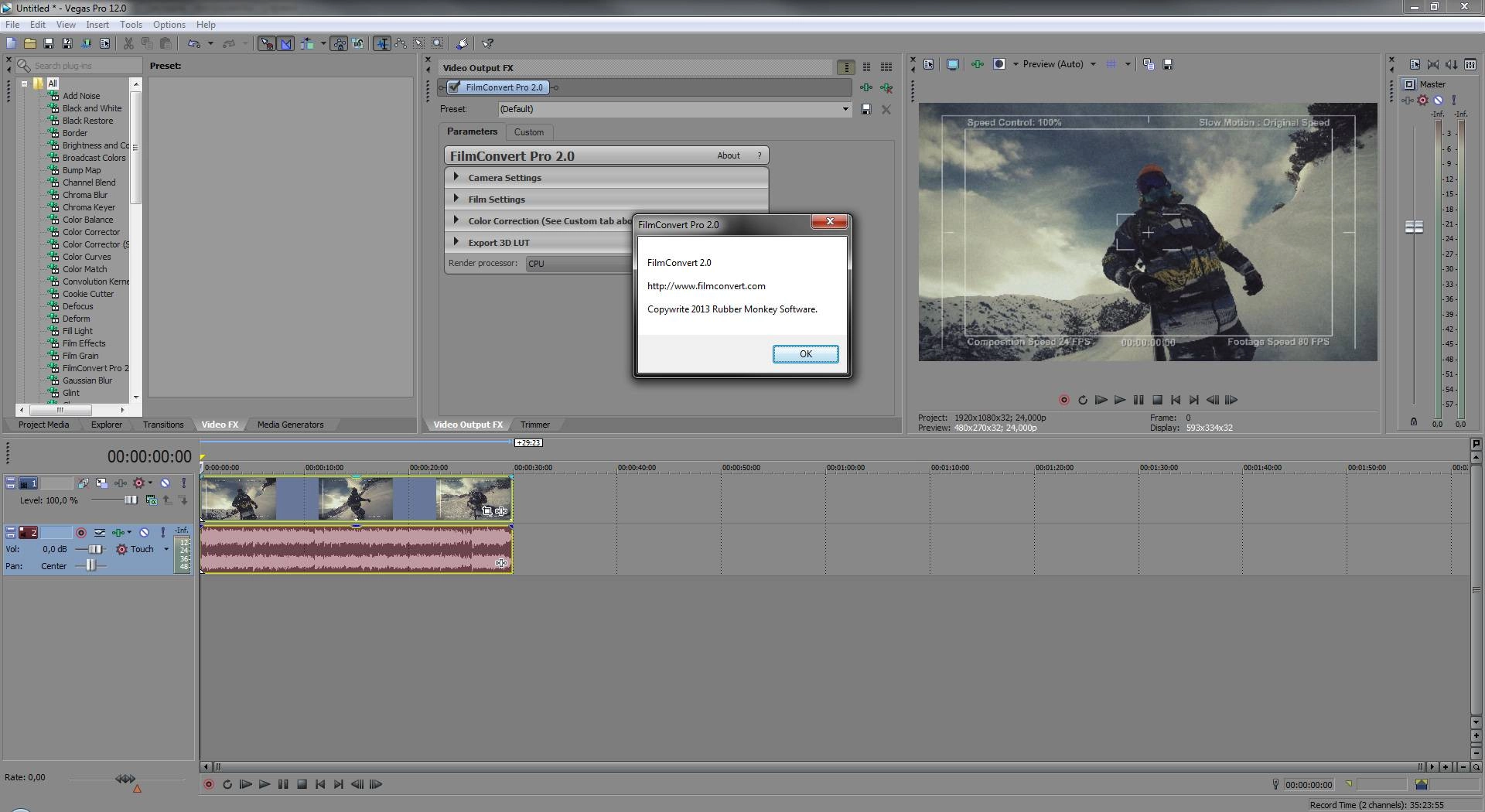
Task: Toggle Master bus mute in mixer
Action: tap(1438, 100)
